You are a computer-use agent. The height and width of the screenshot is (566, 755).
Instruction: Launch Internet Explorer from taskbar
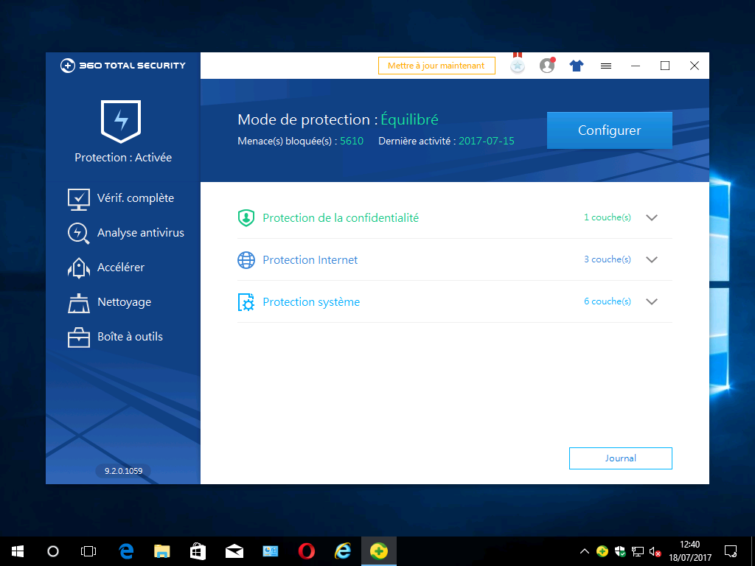pyautogui.click(x=343, y=551)
